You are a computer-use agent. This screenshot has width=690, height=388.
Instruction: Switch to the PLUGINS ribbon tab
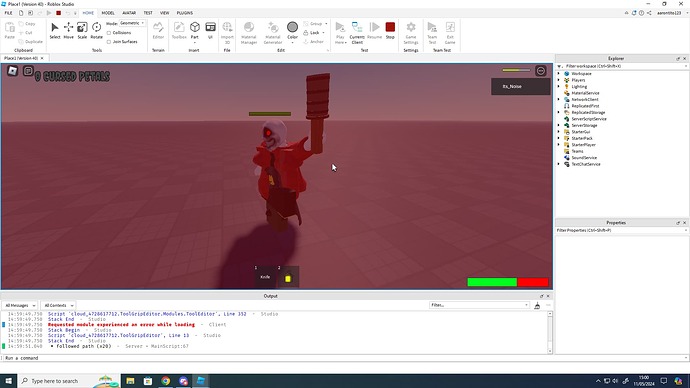[185, 13]
